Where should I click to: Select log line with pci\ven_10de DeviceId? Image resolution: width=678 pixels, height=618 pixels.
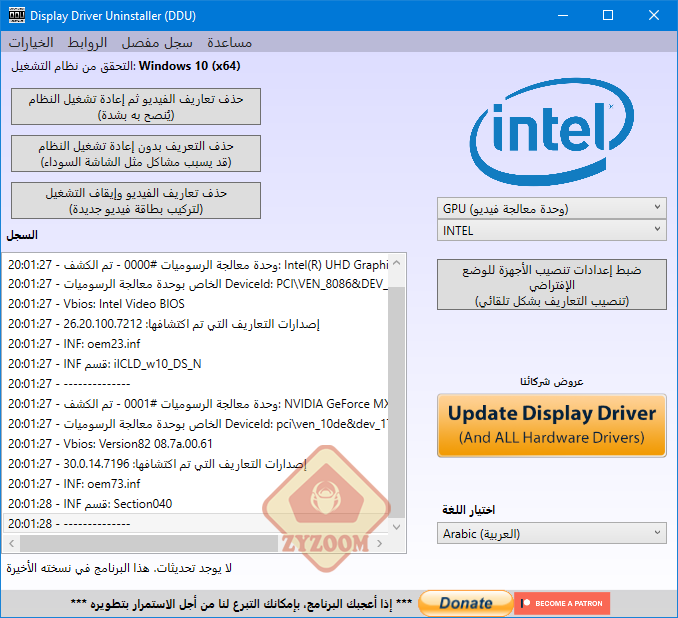[x=198, y=424]
